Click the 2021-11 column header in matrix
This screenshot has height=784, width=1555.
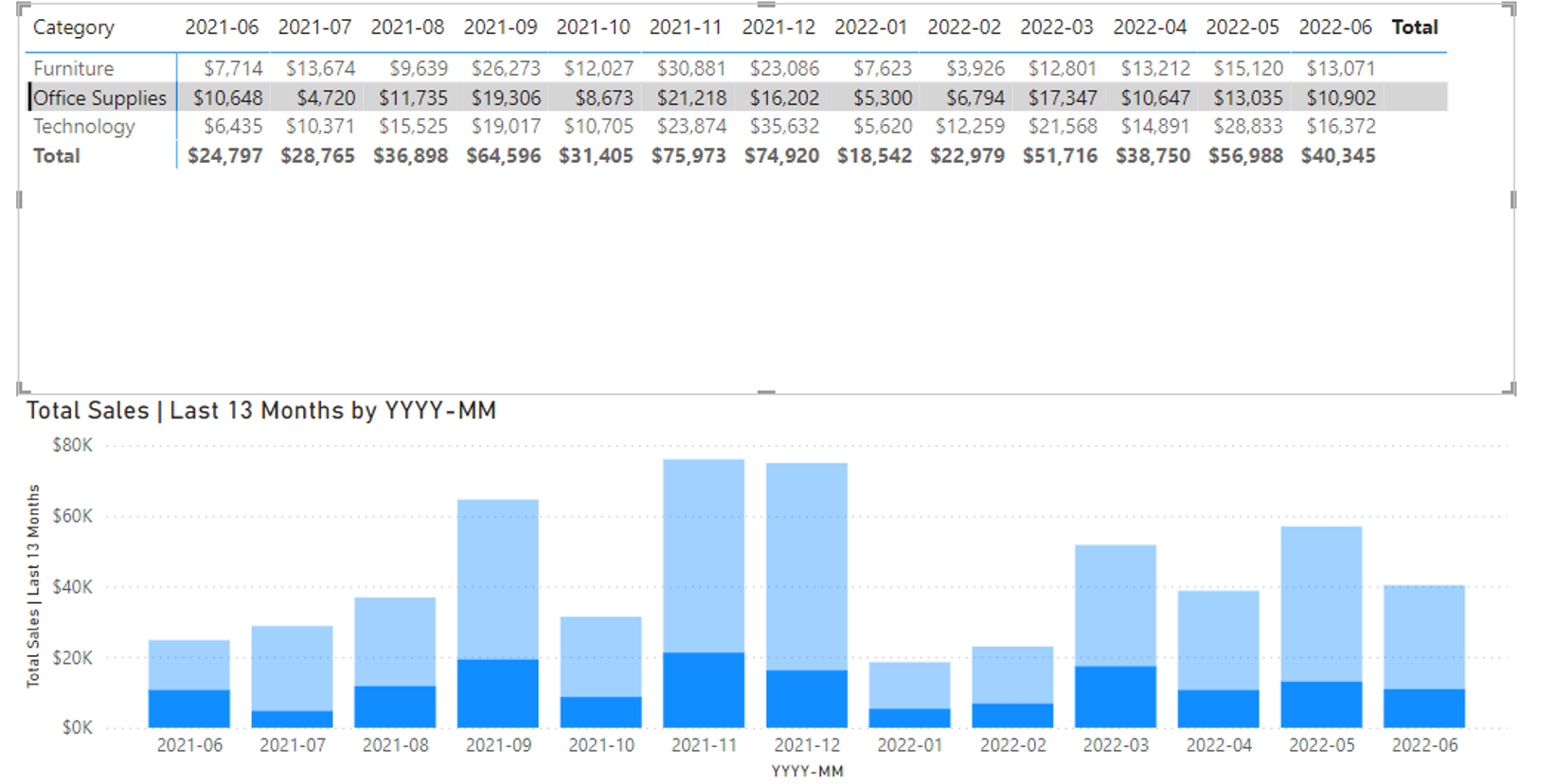[686, 27]
